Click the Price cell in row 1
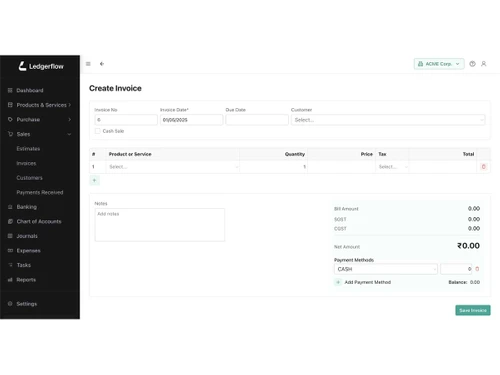This screenshot has width=500, height=375. click(341, 167)
